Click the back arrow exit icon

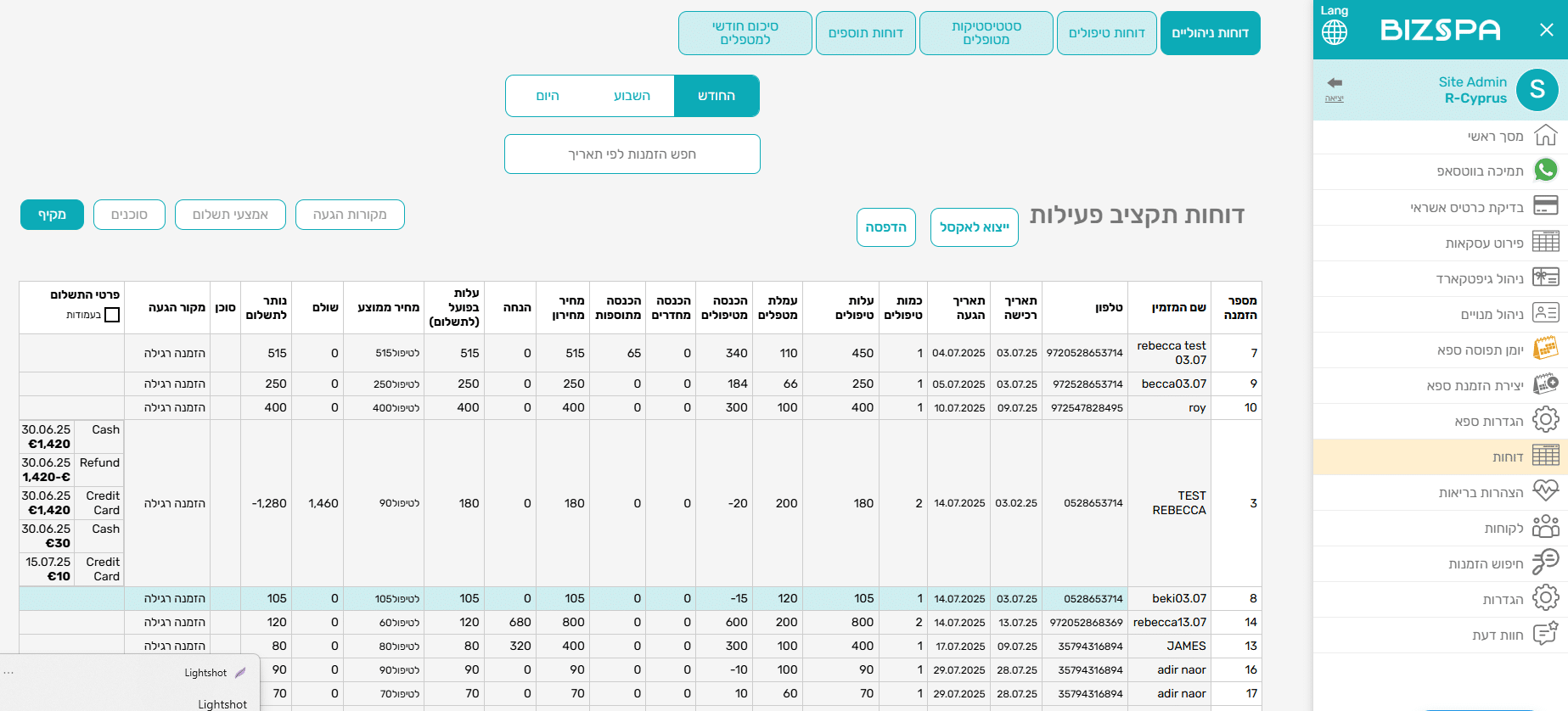pyautogui.click(x=1335, y=83)
